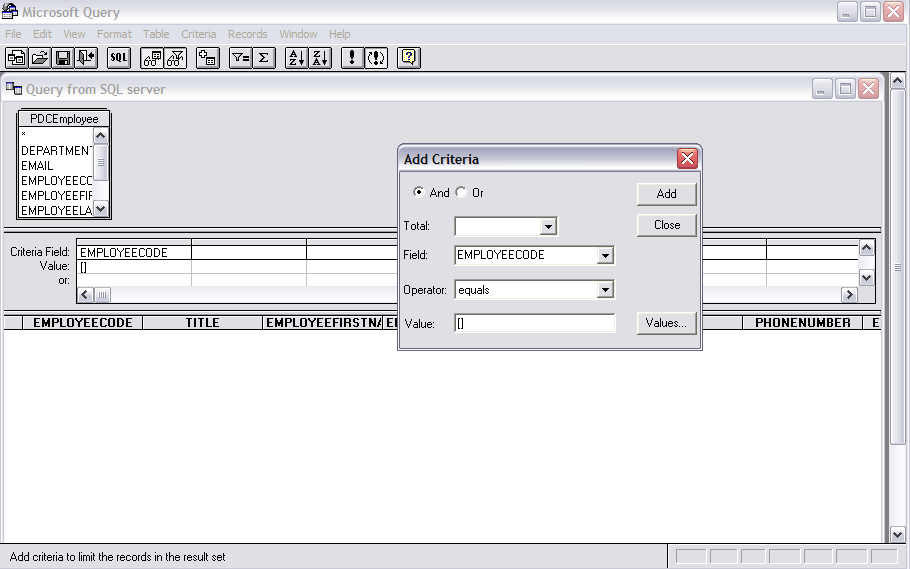Open the Operator dropdown arrow
Screen dimensions: 910x569
click(x=605, y=290)
